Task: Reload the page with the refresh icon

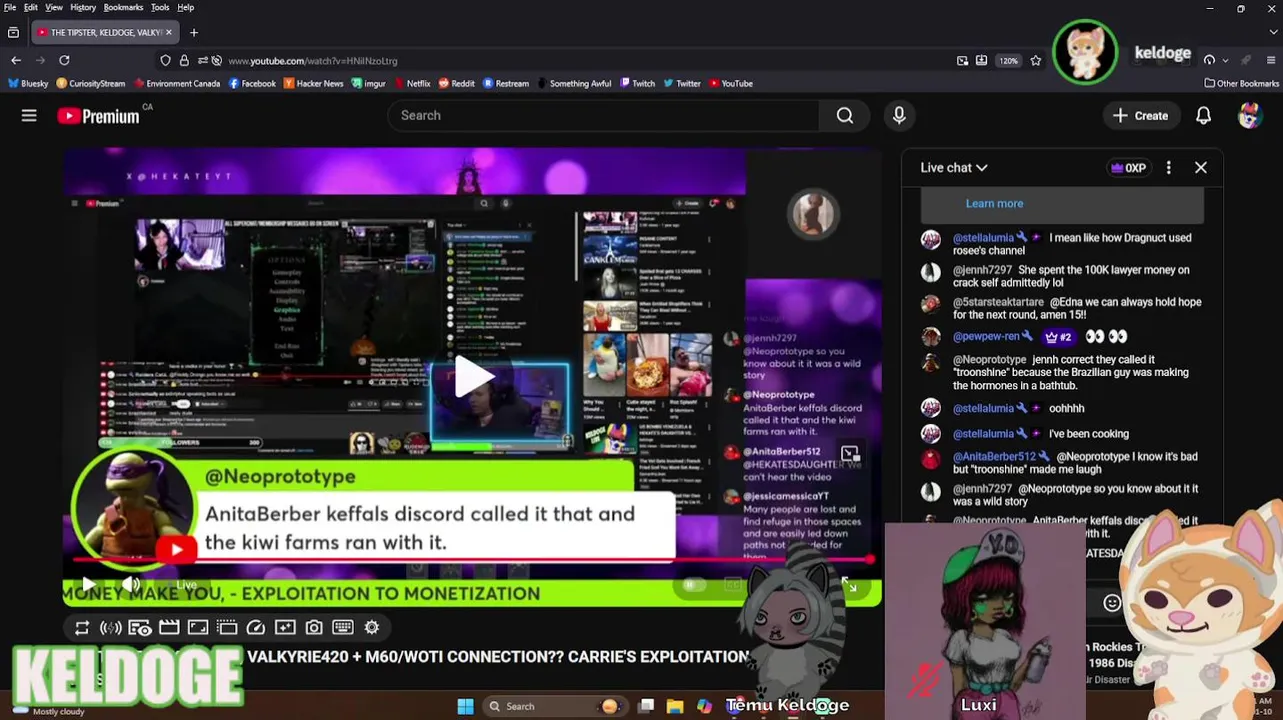Action: (64, 60)
